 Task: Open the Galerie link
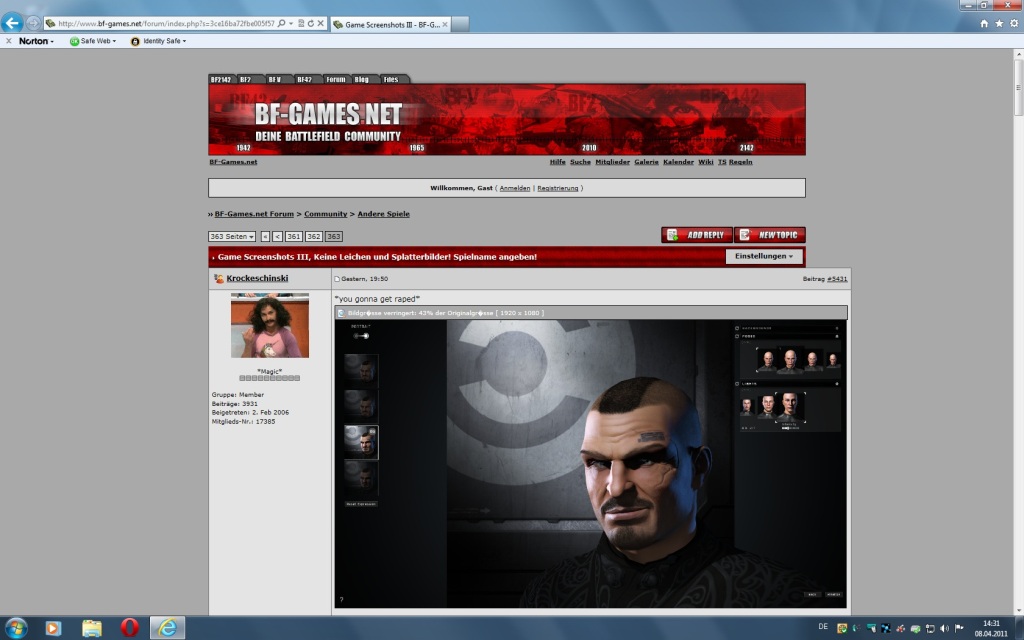click(x=647, y=162)
